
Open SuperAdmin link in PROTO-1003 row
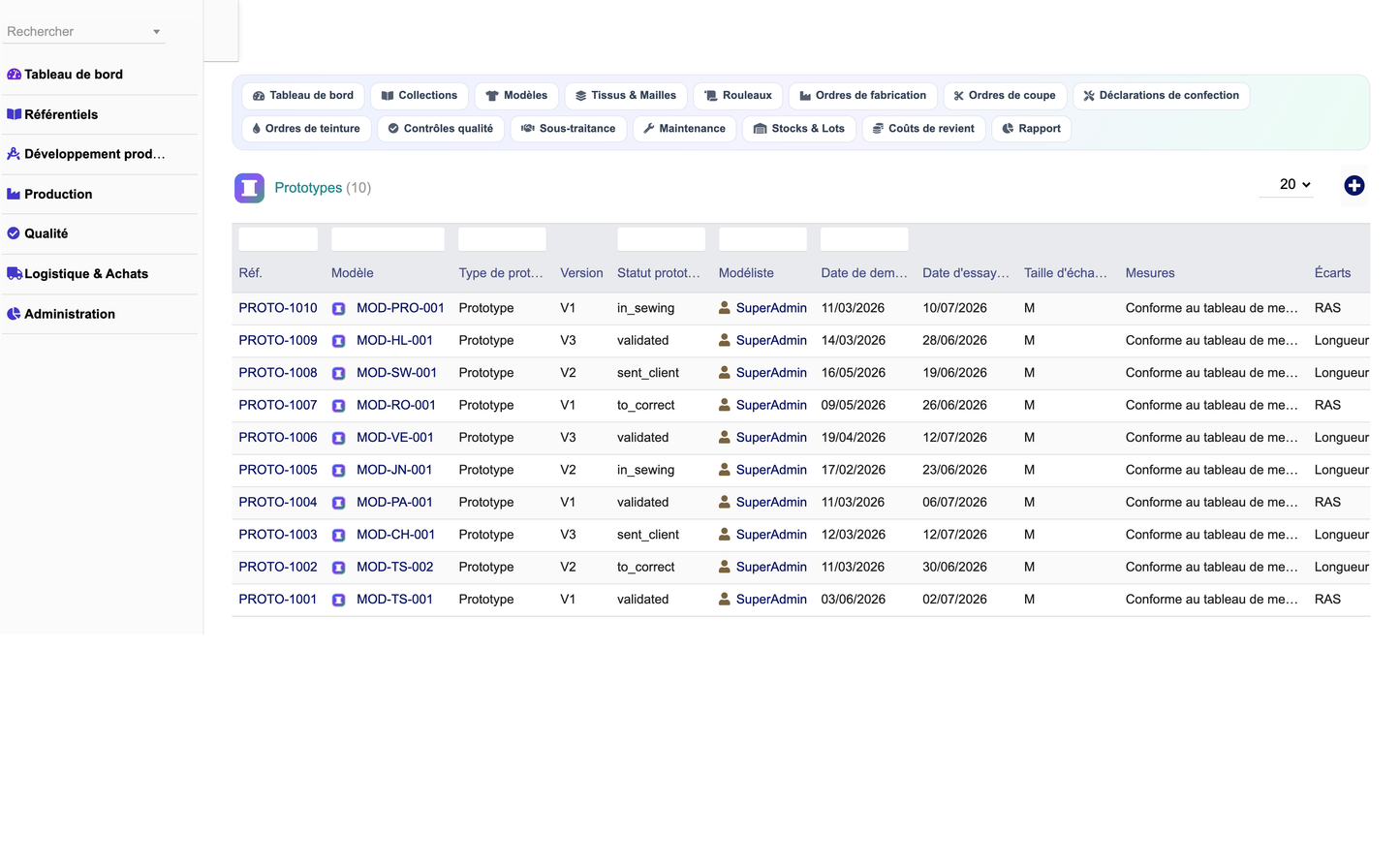coord(771,535)
